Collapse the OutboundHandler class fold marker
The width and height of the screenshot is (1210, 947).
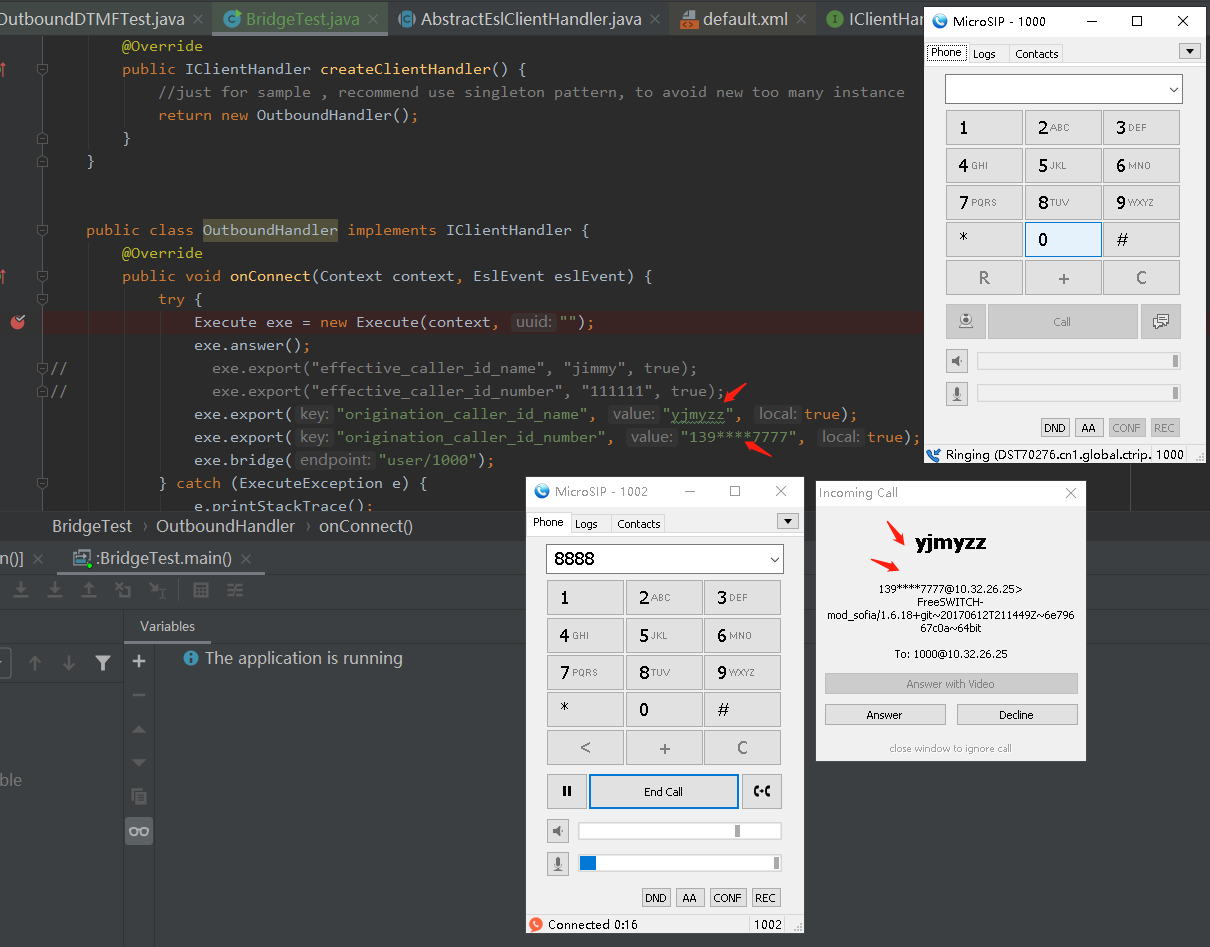coord(42,230)
